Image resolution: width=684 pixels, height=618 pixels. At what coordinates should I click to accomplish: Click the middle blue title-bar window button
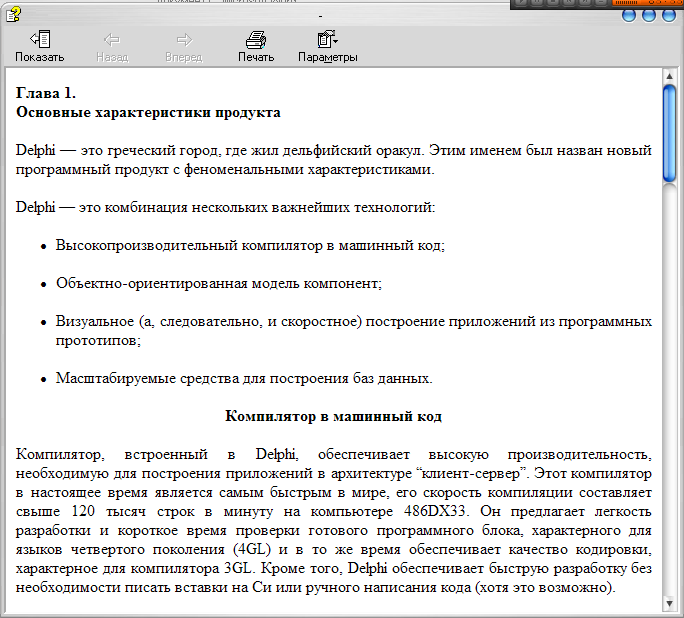tap(649, 15)
